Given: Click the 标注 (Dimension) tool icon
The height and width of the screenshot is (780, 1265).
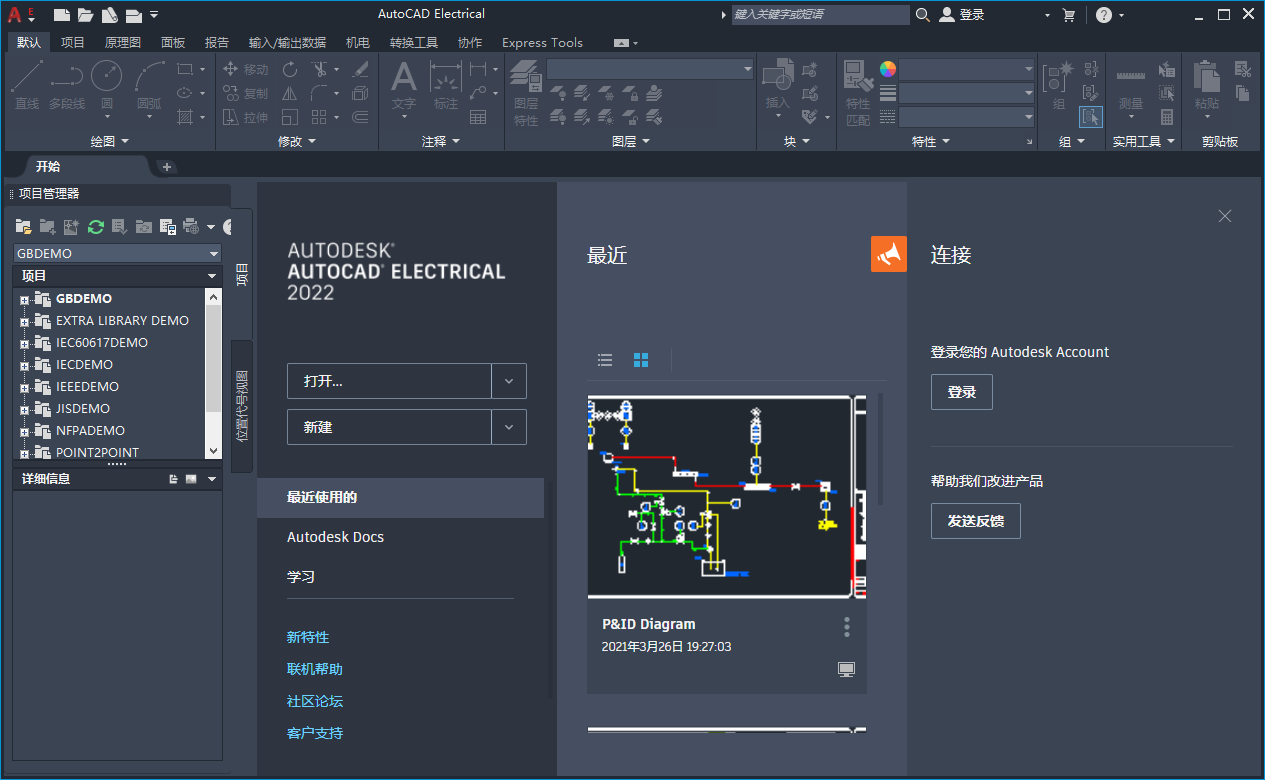Looking at the screenshot, I should (x=445, y=78).
